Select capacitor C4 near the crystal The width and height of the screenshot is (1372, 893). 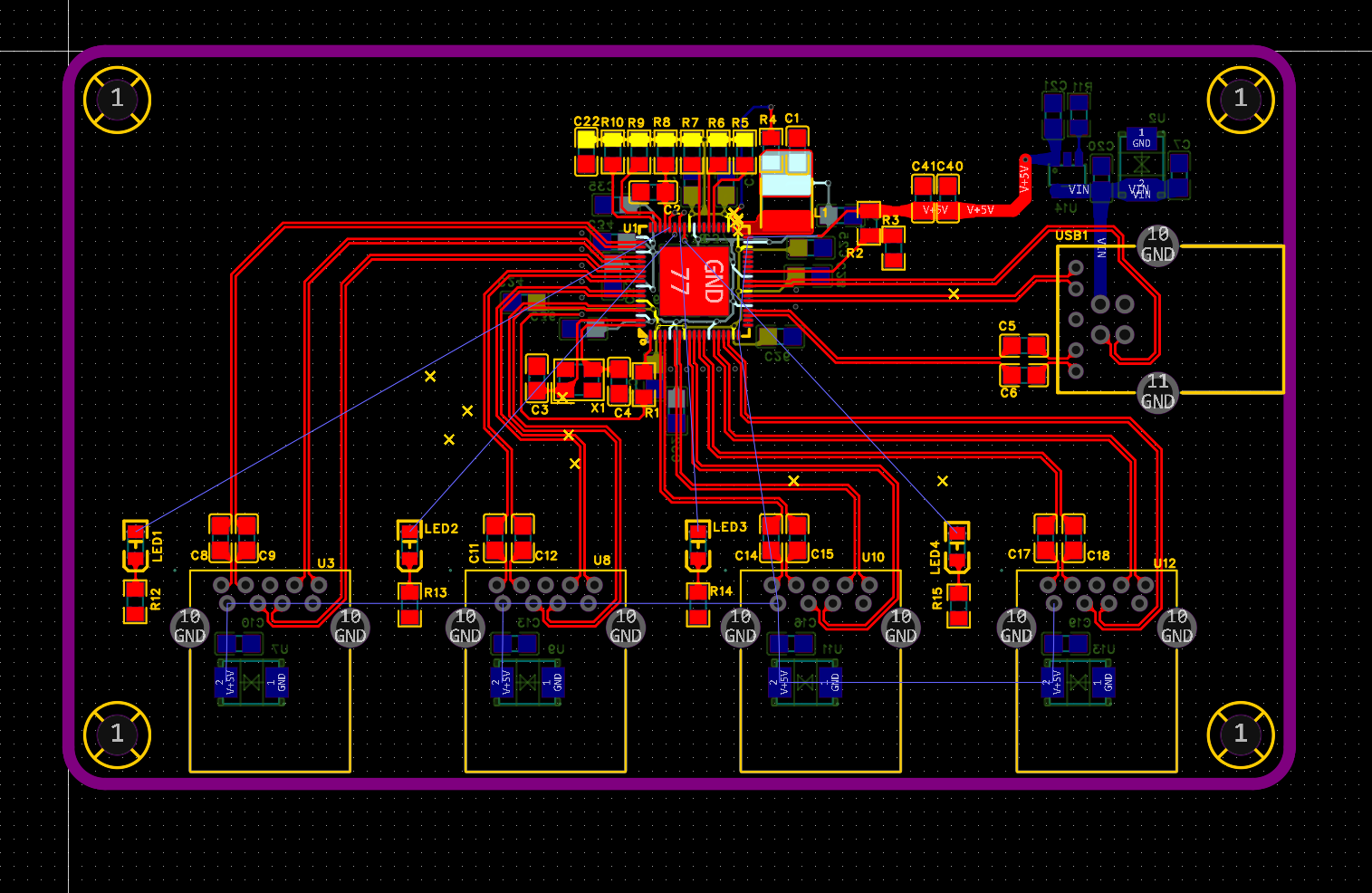tap(619, 381)
